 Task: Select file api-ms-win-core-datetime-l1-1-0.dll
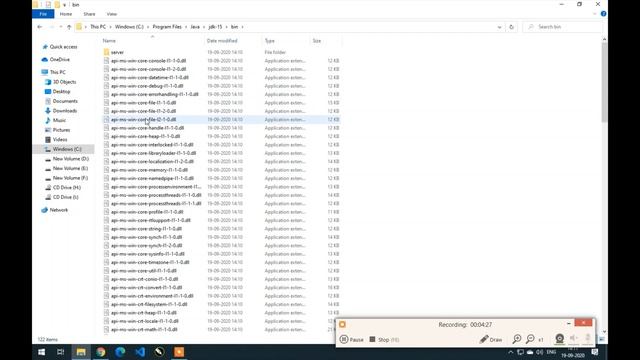[x=149, y=78]
